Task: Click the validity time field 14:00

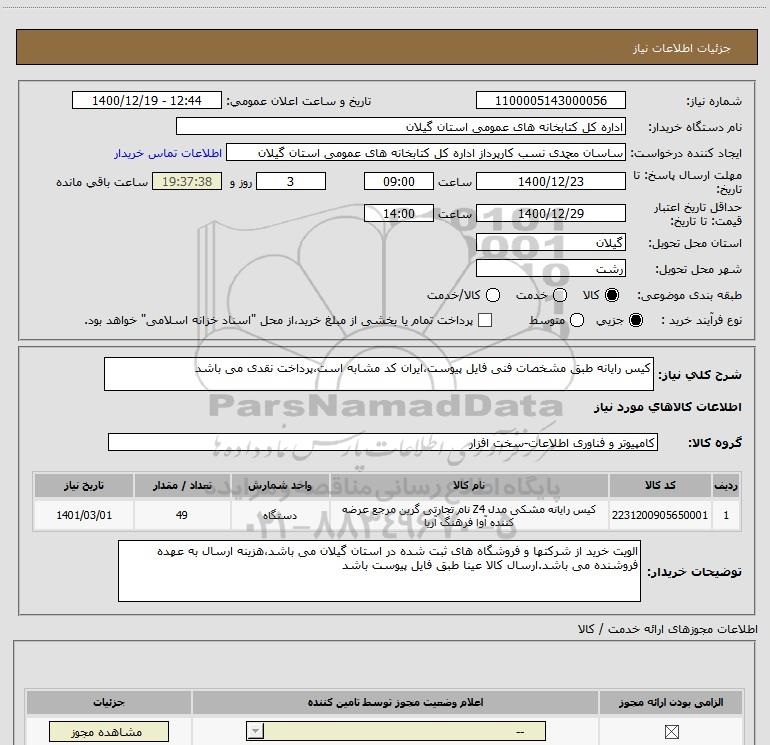Action: (399, 213)
